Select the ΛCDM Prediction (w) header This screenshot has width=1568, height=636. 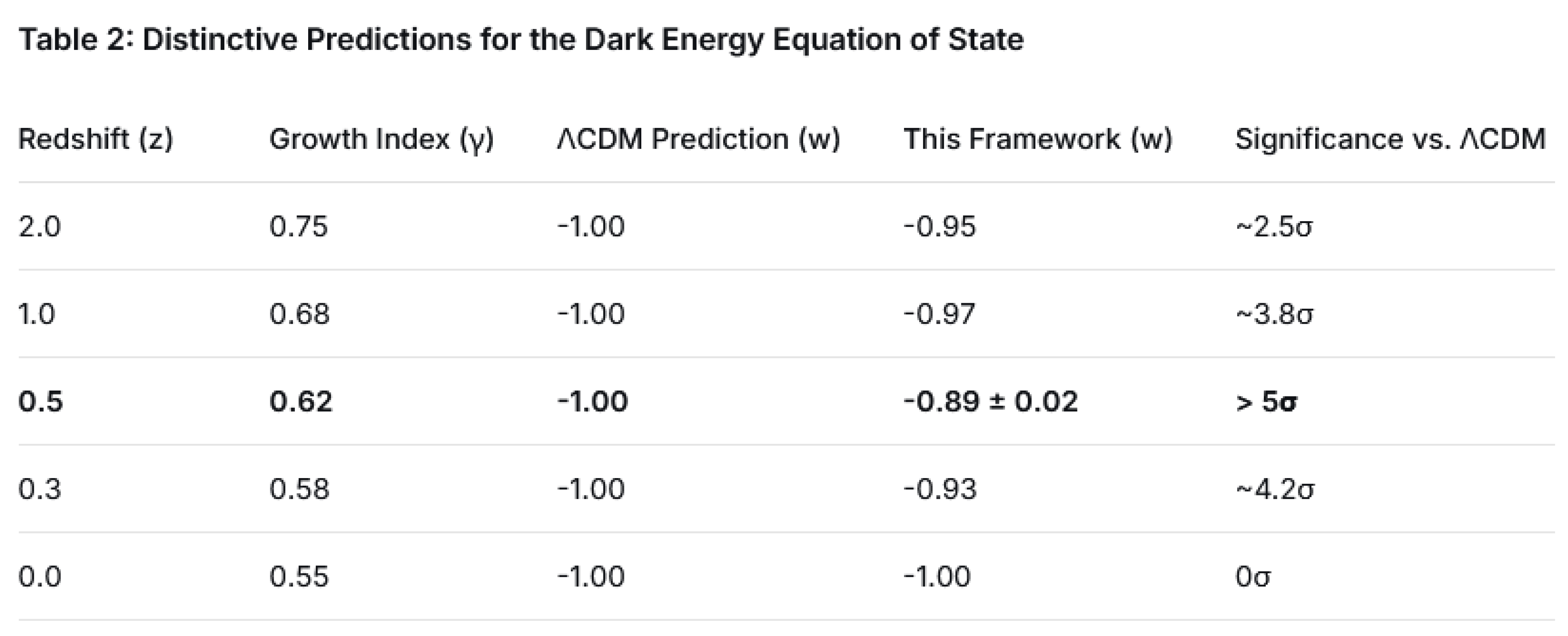[698, 139]
